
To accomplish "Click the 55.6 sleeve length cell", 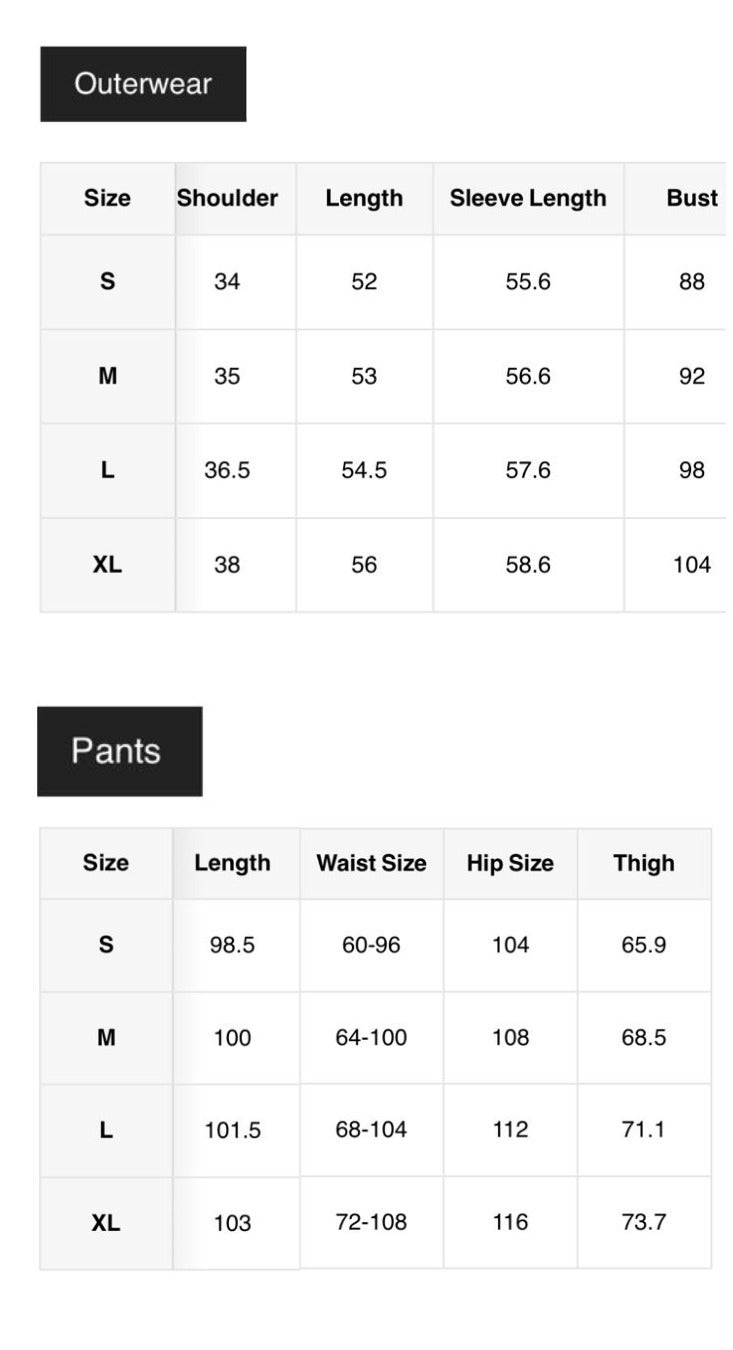I will click(x=528, y=282).
